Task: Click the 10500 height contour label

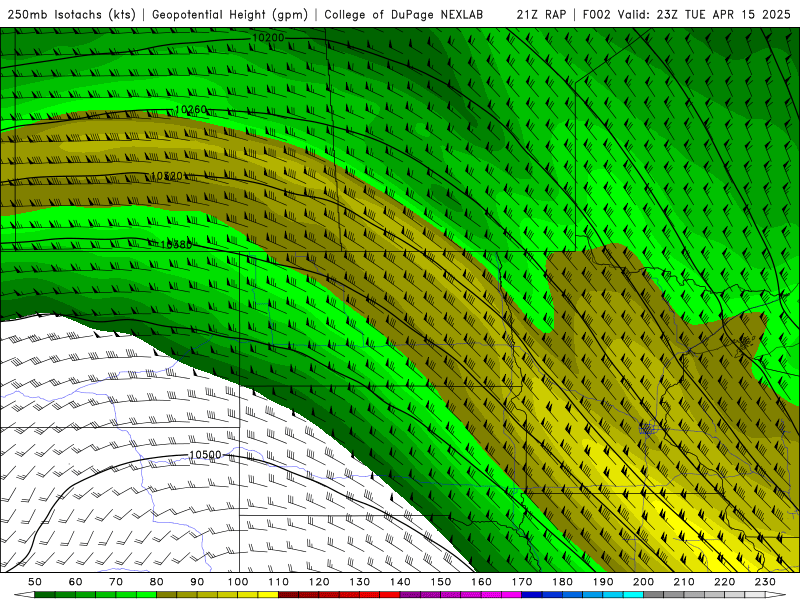Action: click(x=205, y=455)
